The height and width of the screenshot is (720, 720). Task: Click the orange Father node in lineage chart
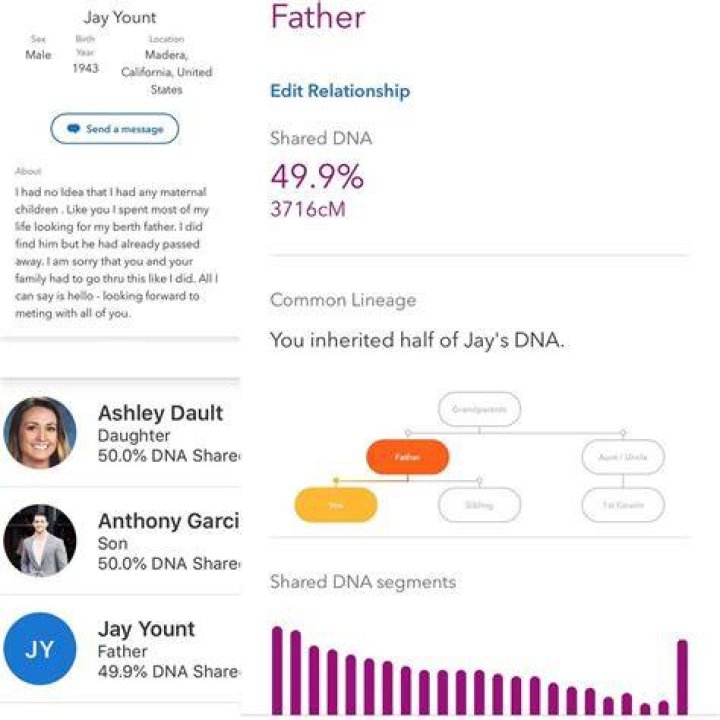(407, 457)
